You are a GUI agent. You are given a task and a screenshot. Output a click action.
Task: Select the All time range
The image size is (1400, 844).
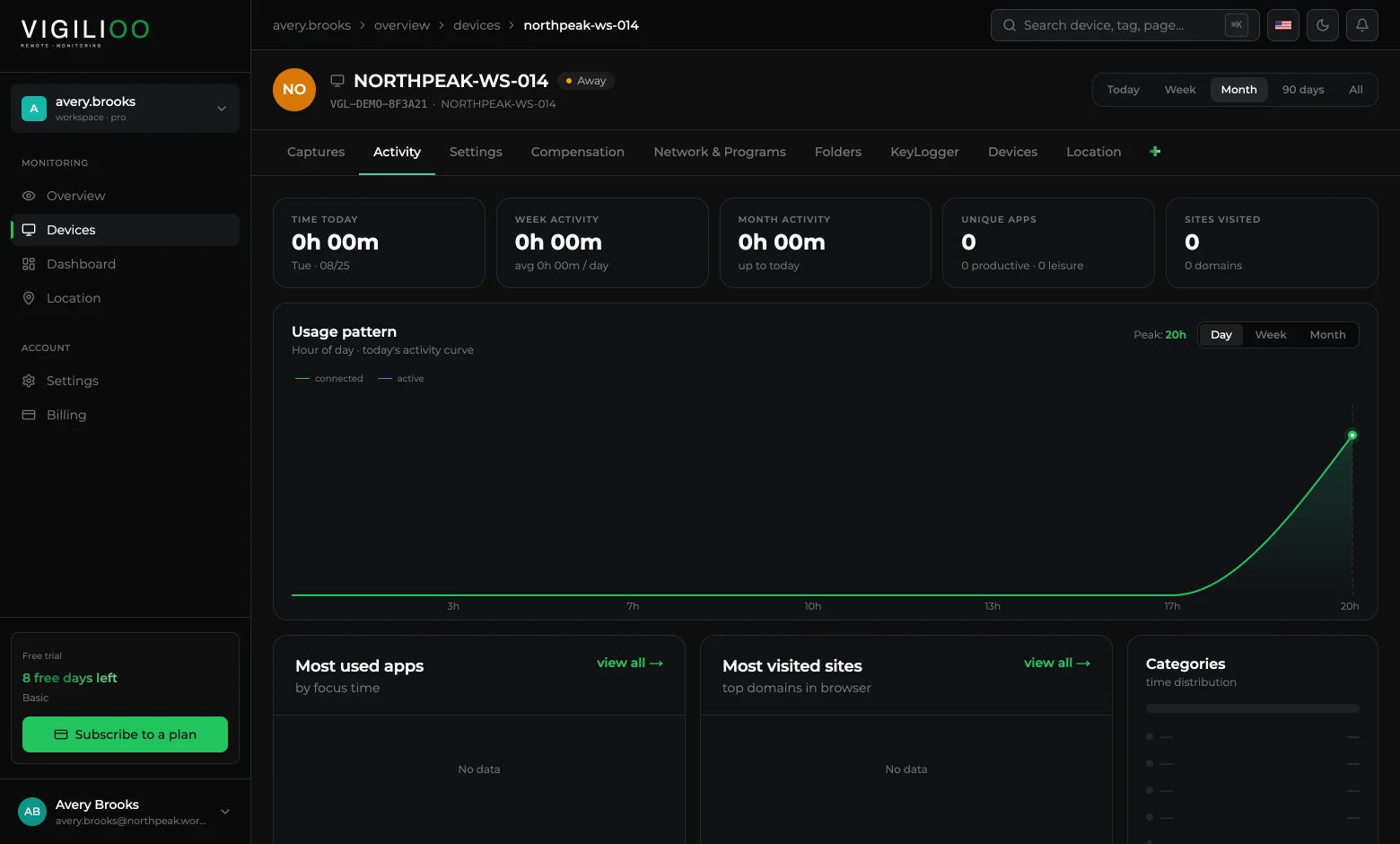[1356, 90]
